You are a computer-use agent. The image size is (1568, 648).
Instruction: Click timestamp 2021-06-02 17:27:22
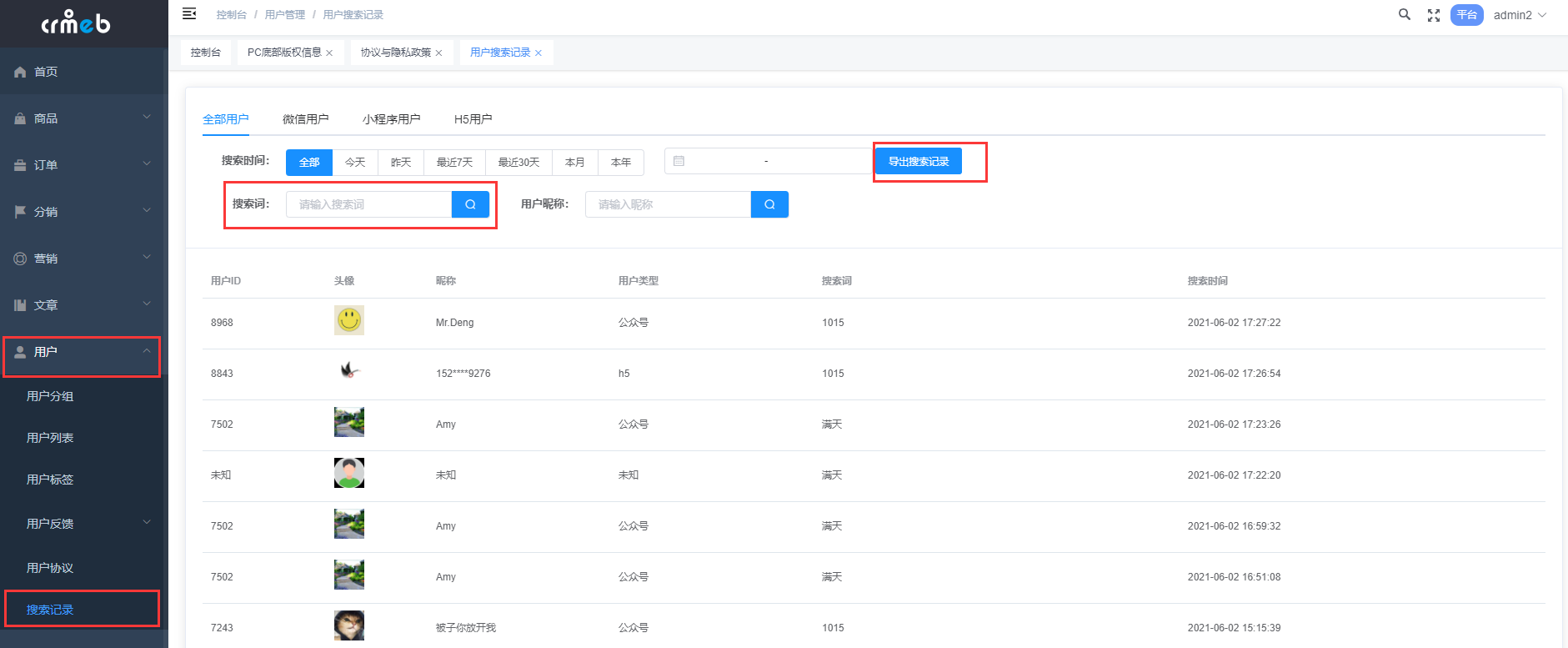[x=1234, y=323]
